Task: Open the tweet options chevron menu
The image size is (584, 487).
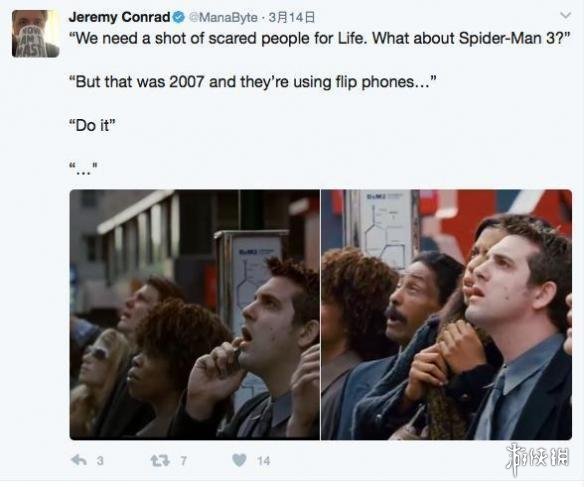Action: tap(566, 16)
